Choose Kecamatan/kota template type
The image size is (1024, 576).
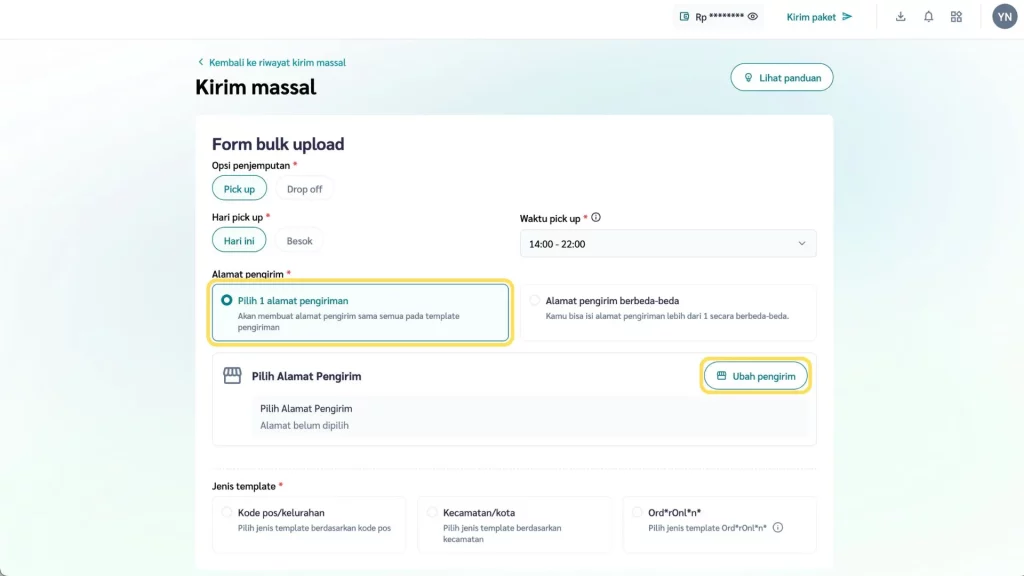(432, 513)
